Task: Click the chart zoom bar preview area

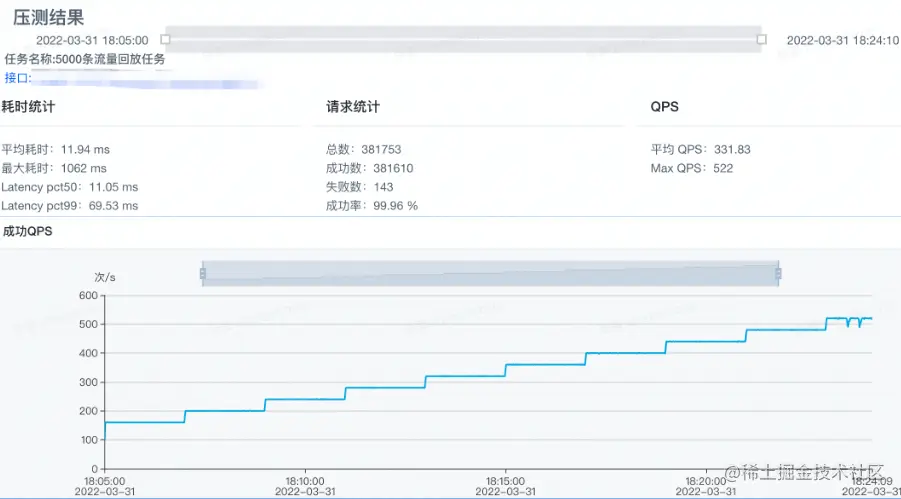Action: [490, 274]
